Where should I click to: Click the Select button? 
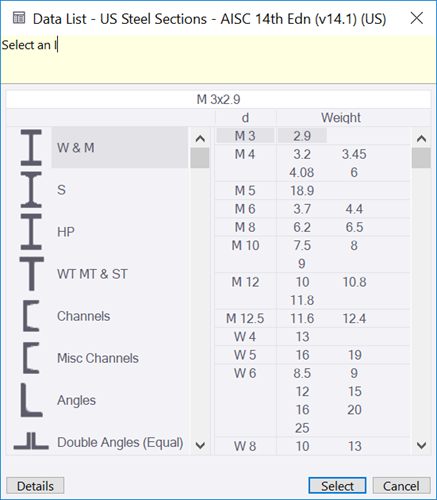(337, 486)
